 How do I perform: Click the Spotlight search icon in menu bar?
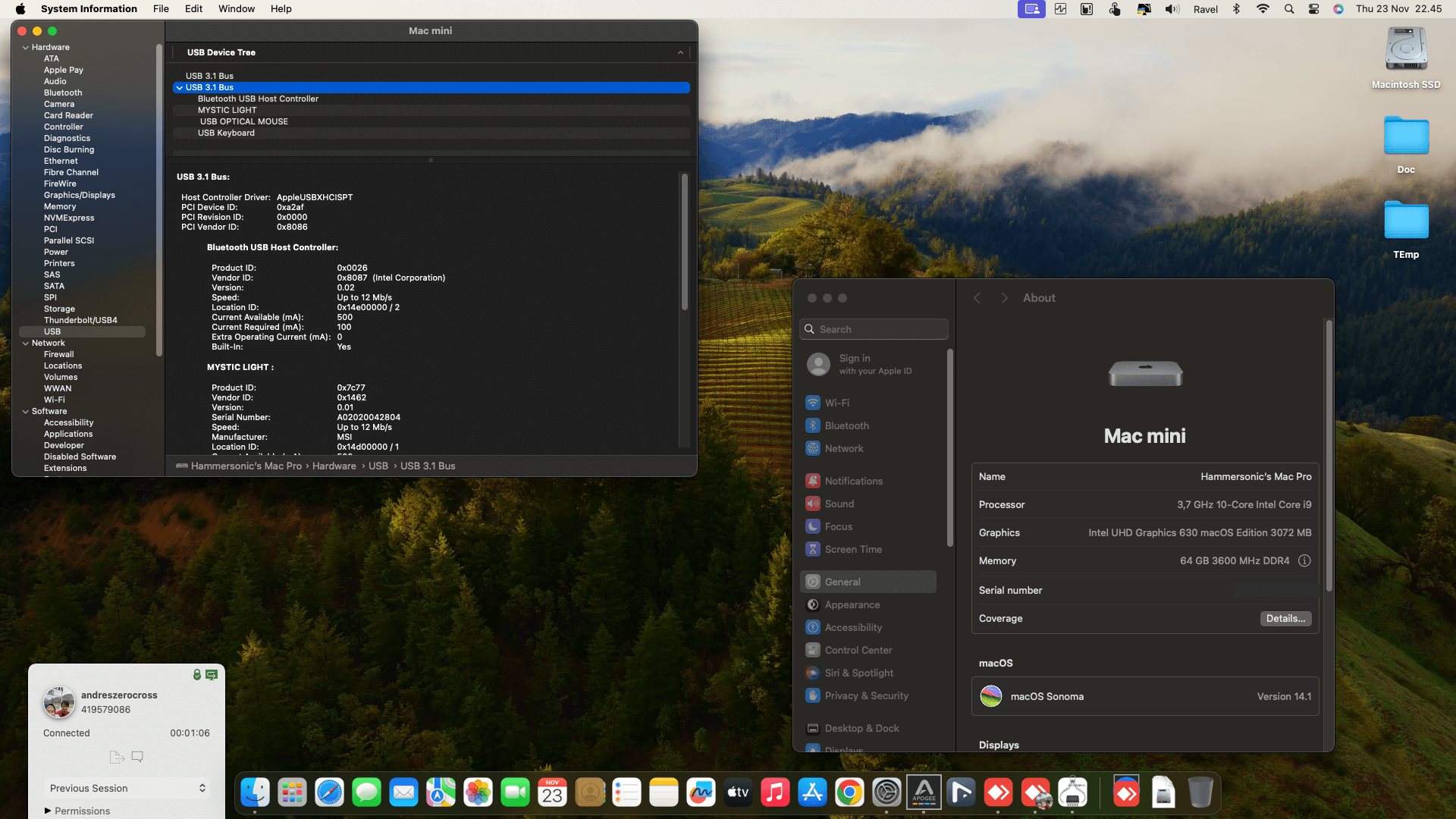click(x=1289, y=9)
